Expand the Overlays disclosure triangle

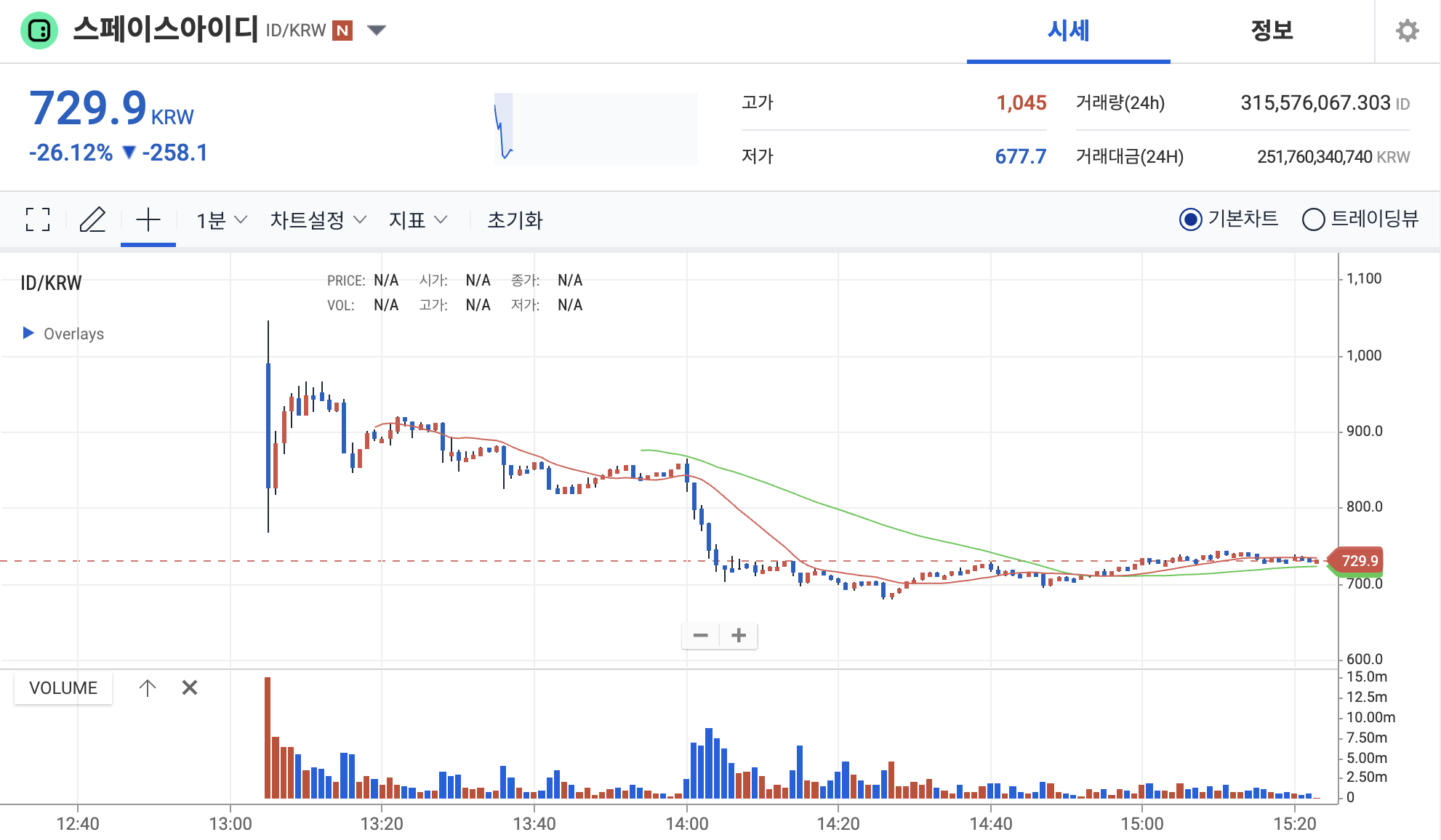coord(28,333)
